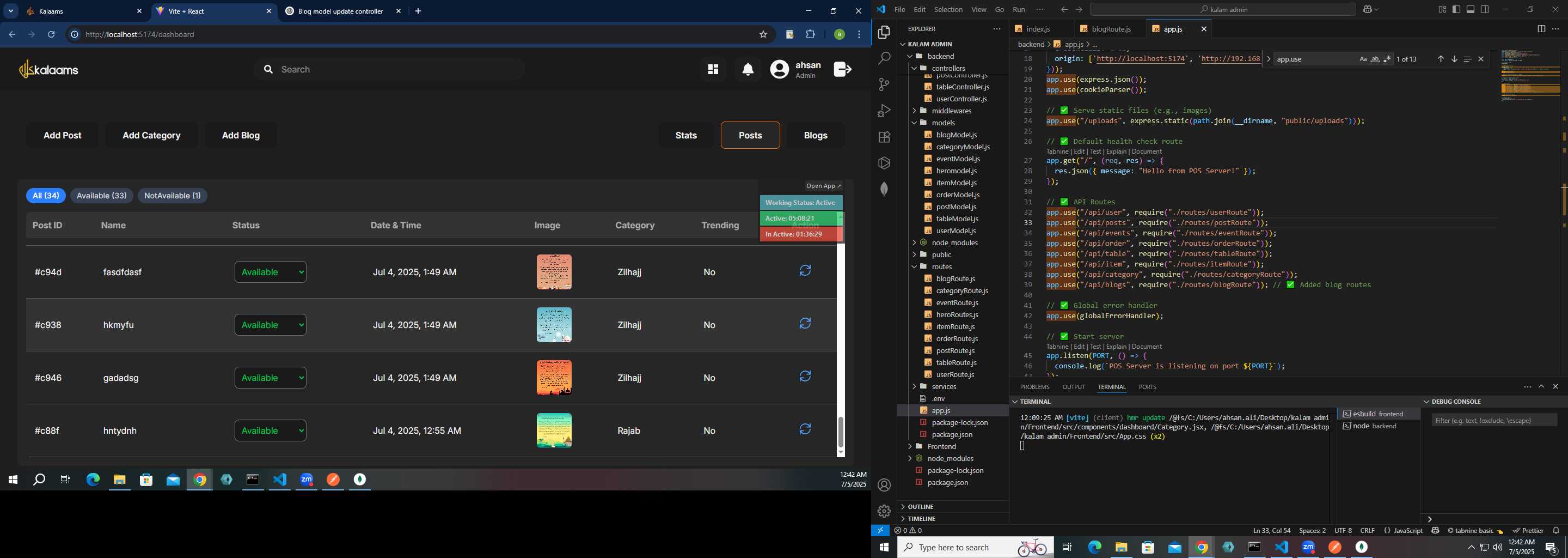Open the Run and Debug view
Image resolution: width=1568 pixels, height=558 pixels.
pyautogui.click(x=884, y=111)
